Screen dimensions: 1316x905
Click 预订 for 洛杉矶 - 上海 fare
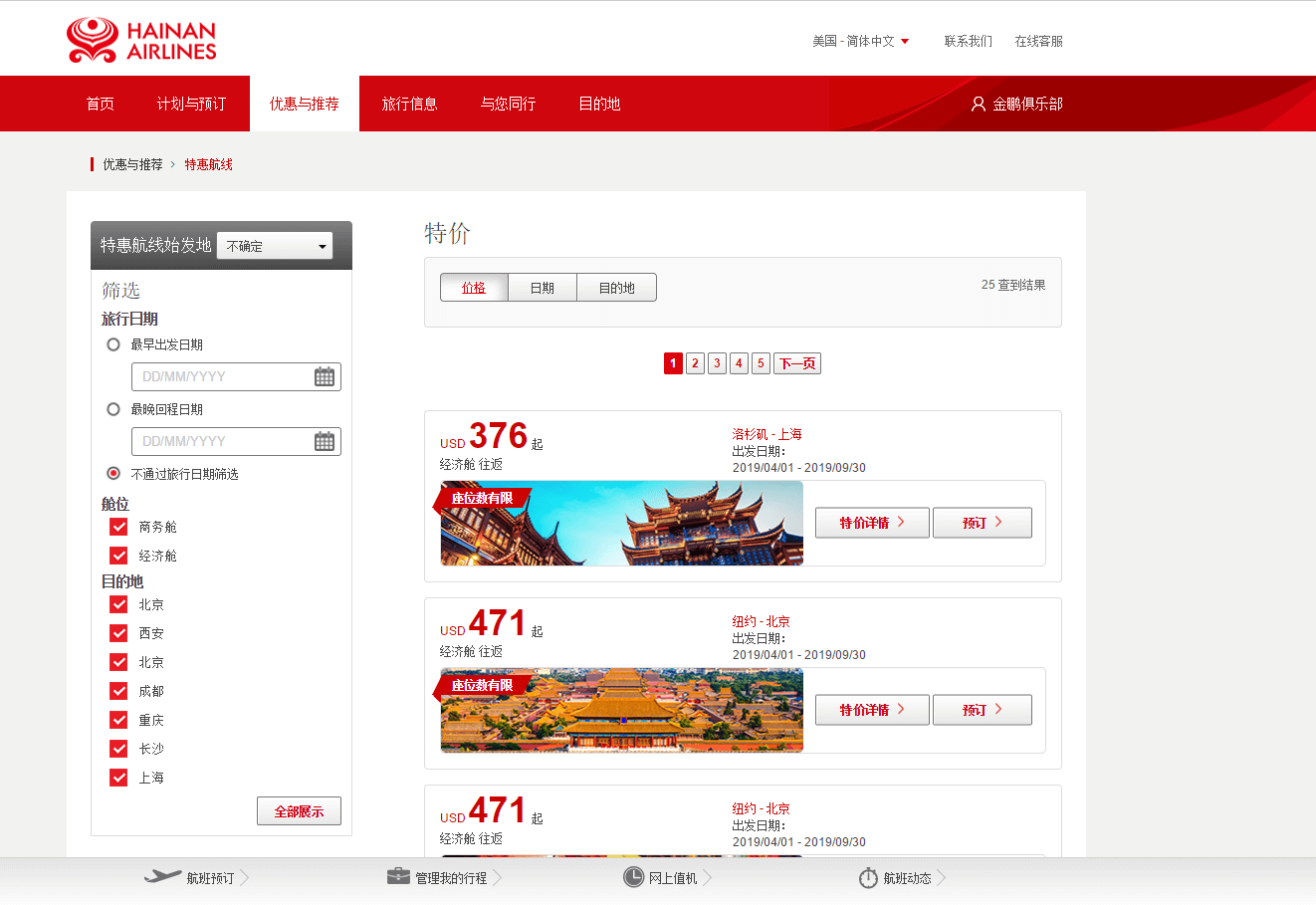click(983, 523)
